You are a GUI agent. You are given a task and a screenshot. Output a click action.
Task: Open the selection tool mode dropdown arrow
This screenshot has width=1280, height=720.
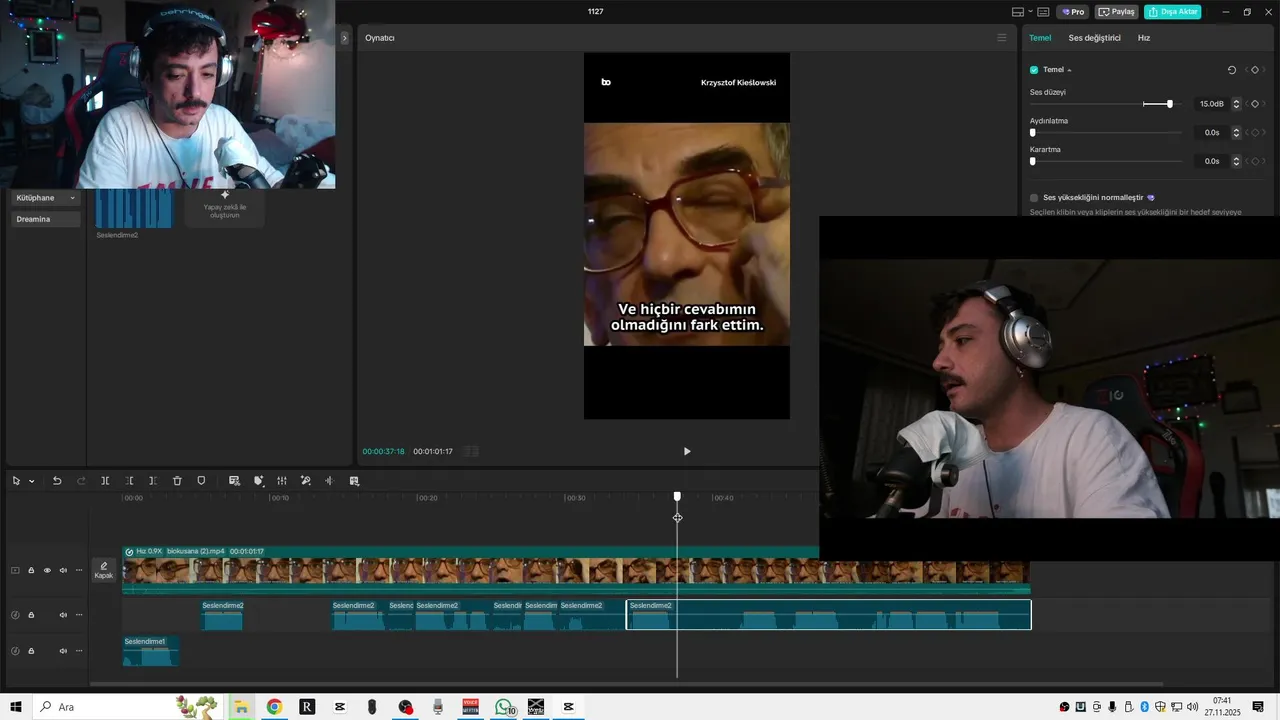[x=31, y=481]
